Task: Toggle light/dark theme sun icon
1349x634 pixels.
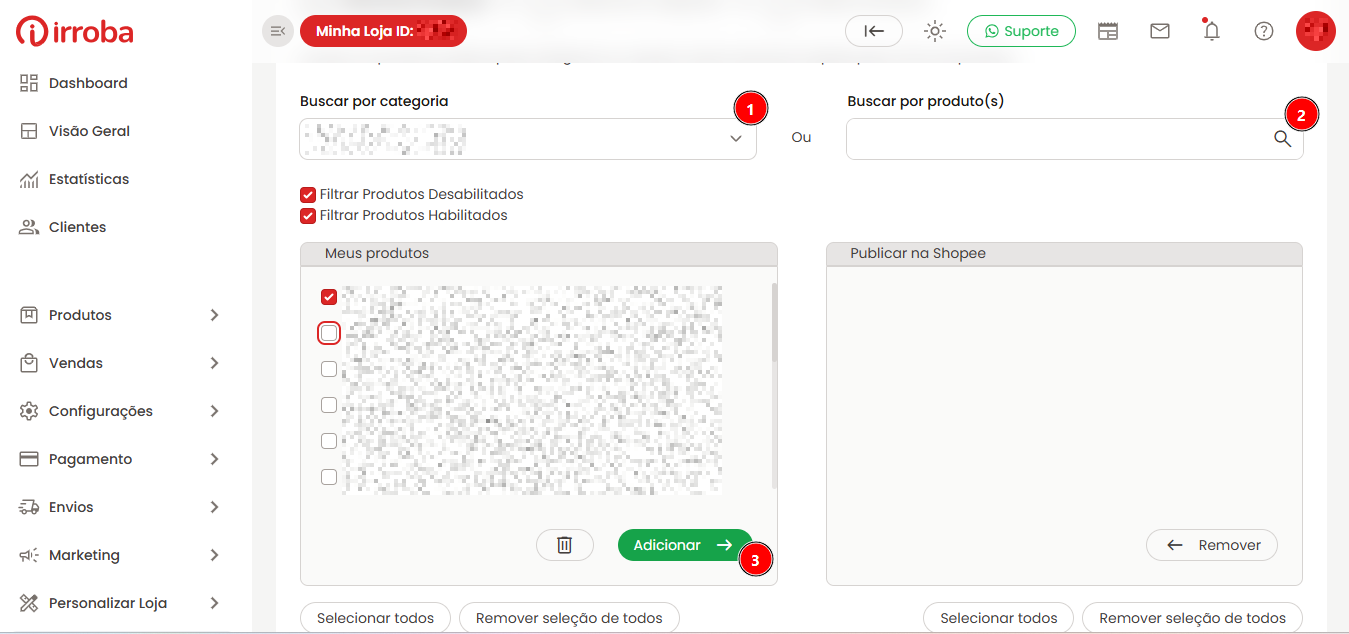Action: [x=935, y=31]
